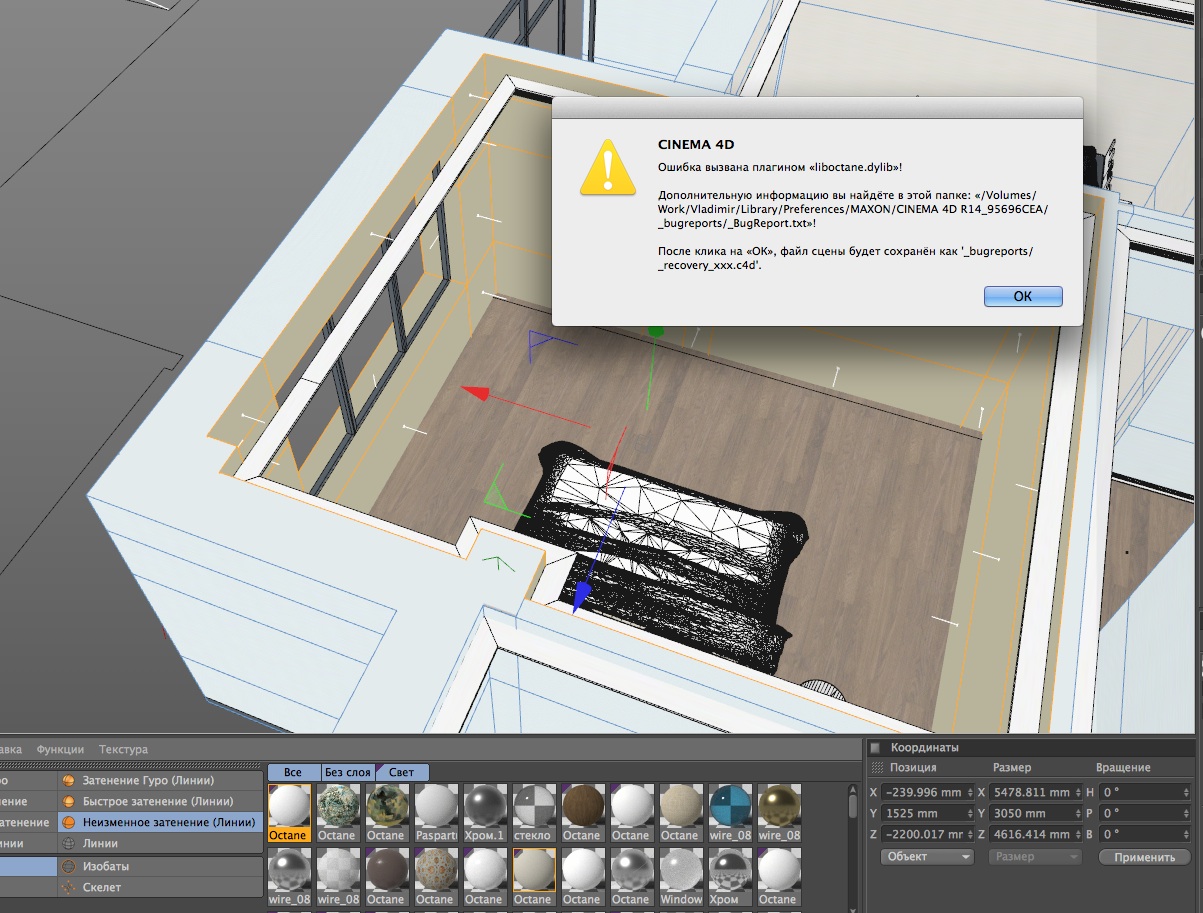
Task: Choose the Изобаты display option
Action: click(x=160, y=866)
